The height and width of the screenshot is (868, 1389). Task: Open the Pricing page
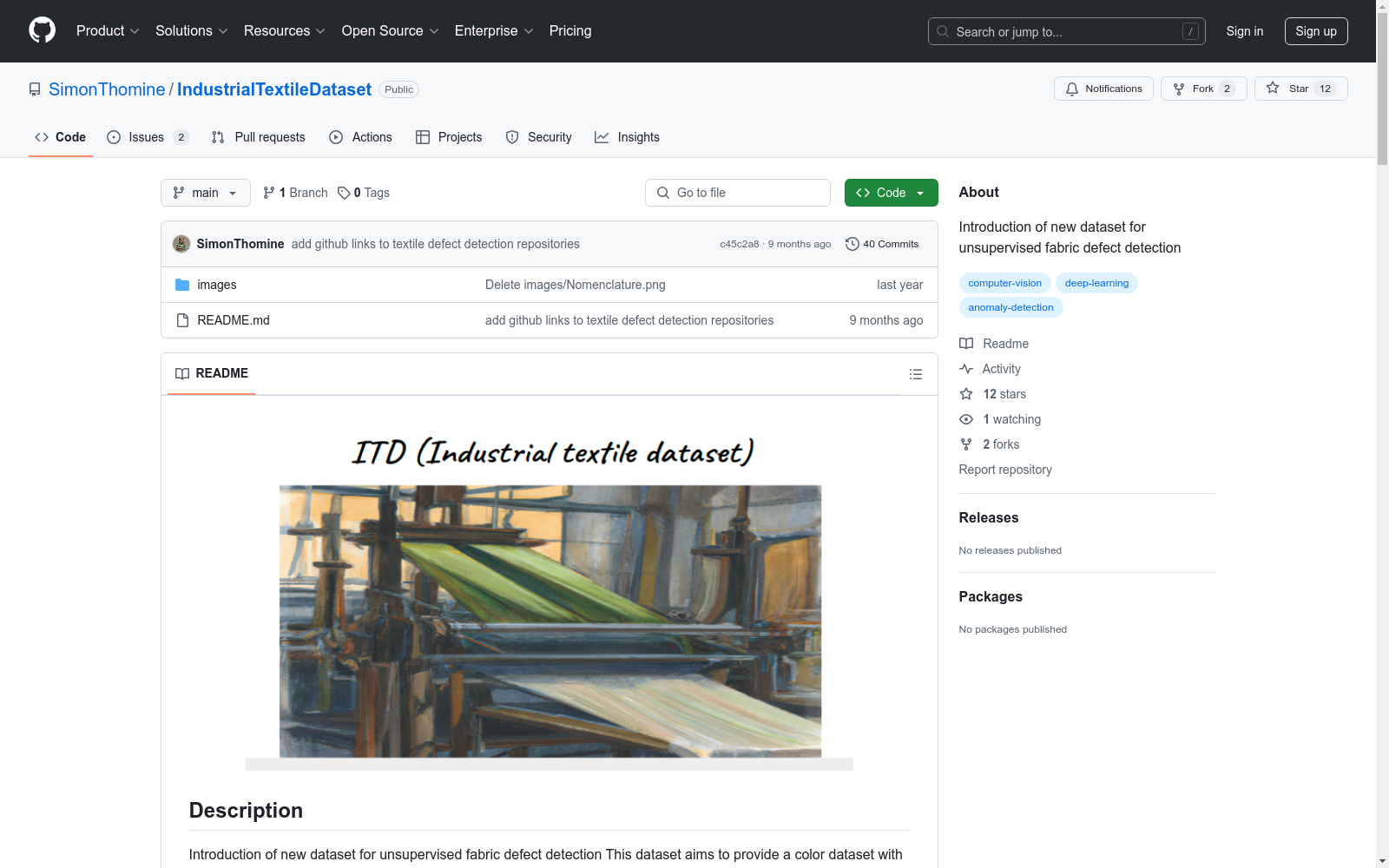[x=570, y=31]
